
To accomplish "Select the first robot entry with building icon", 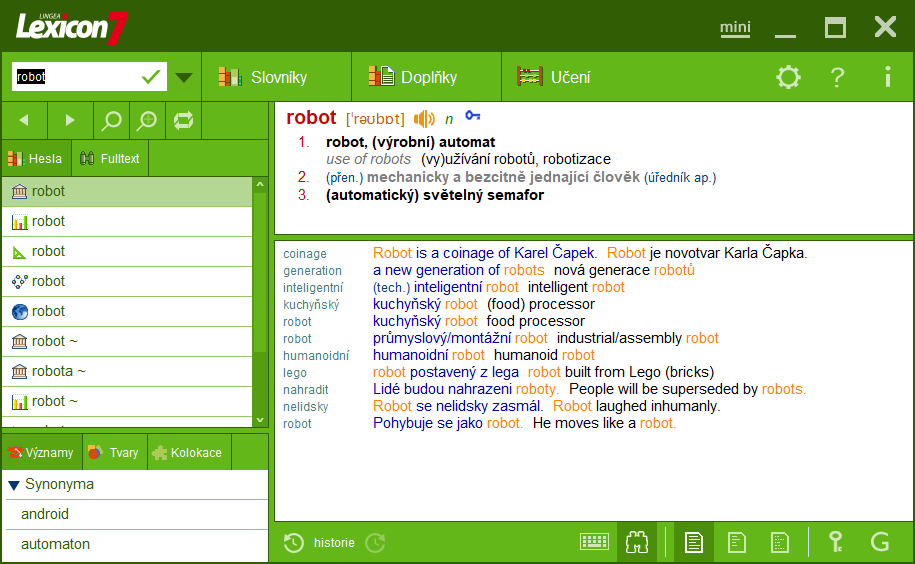I will [127, 191].
